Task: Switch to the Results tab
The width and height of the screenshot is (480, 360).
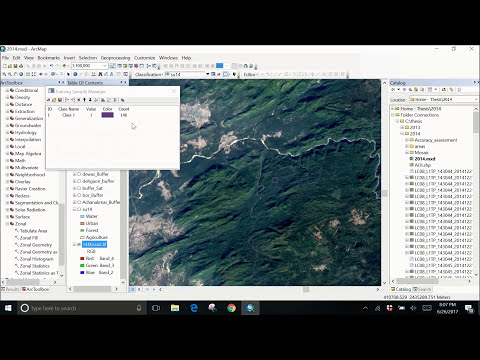Action: click(10, 289)
